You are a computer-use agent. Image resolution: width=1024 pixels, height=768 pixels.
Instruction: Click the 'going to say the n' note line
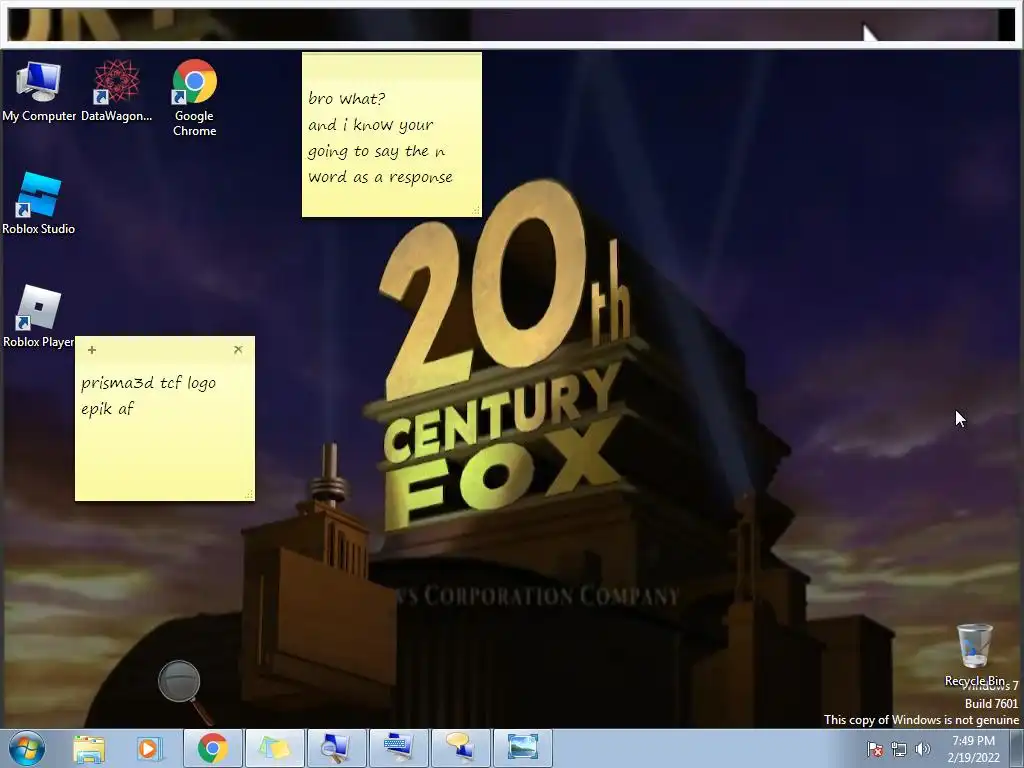[376, 152]
